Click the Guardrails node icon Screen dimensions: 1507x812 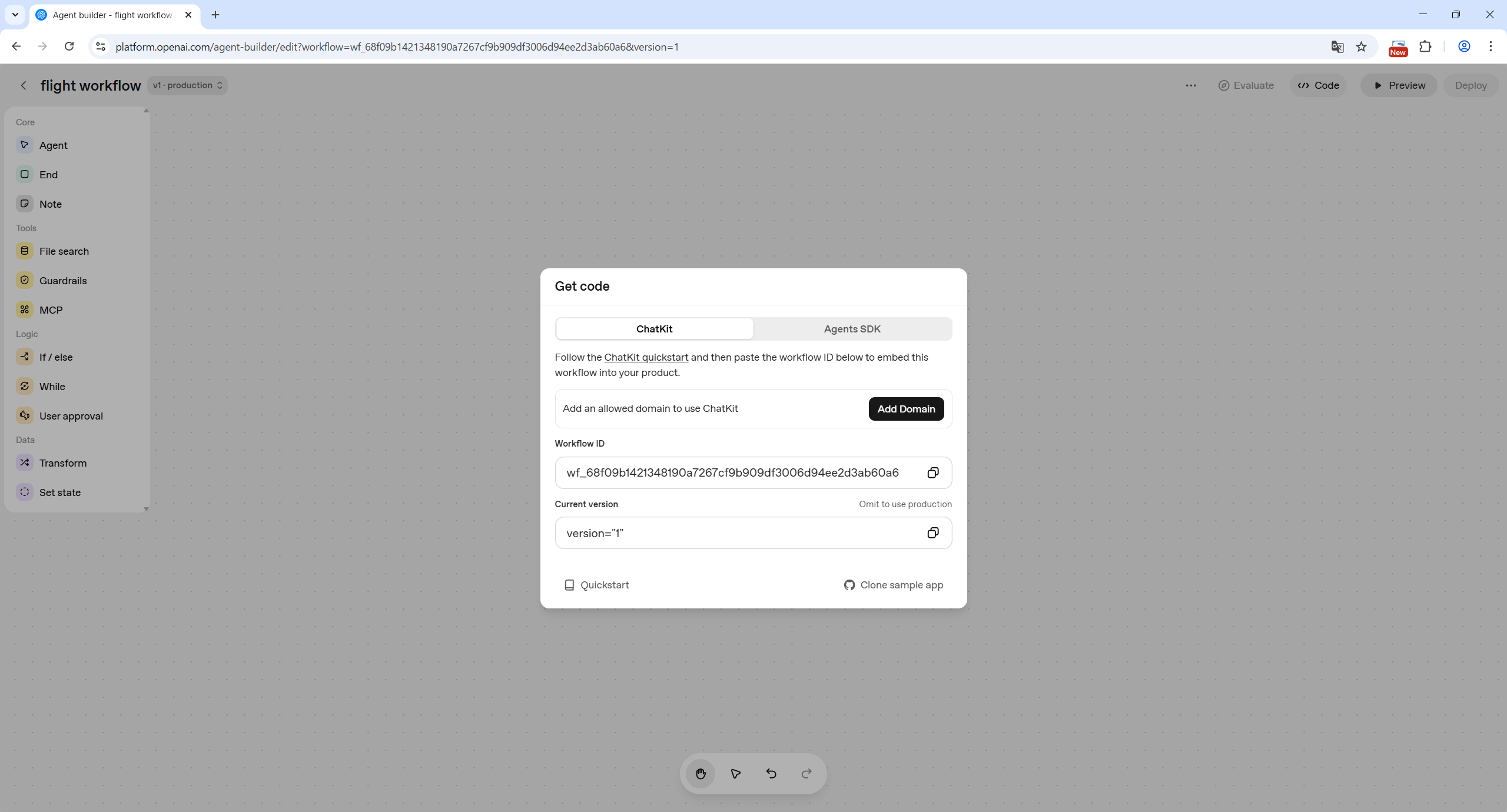(x=25, y=280)
